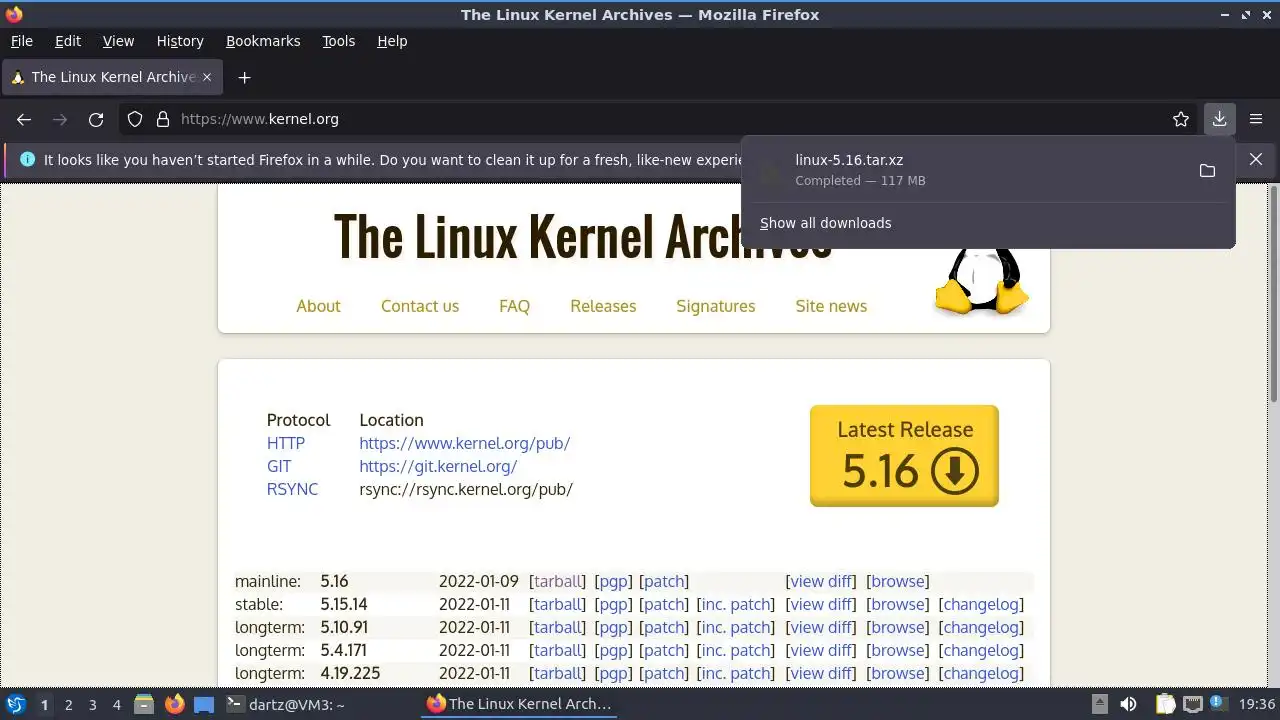Viewport: 1280px width, 720px height.
Task: Open the GIT protocol link
Action: [279, 466]
